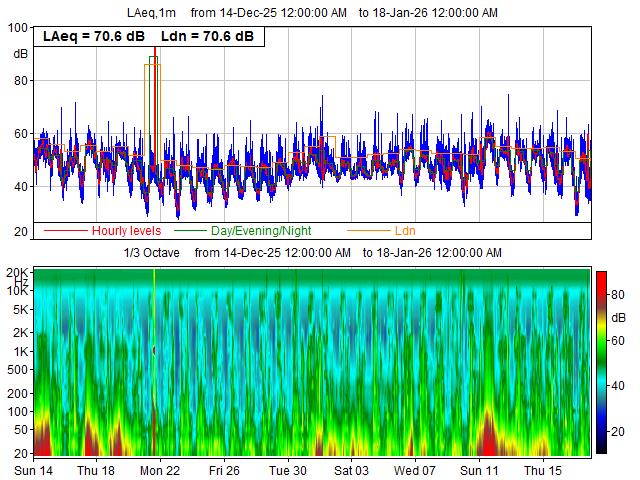640x480 pixels.
Task: Click the Fri 26 date axis label
Action: point(224,470)
